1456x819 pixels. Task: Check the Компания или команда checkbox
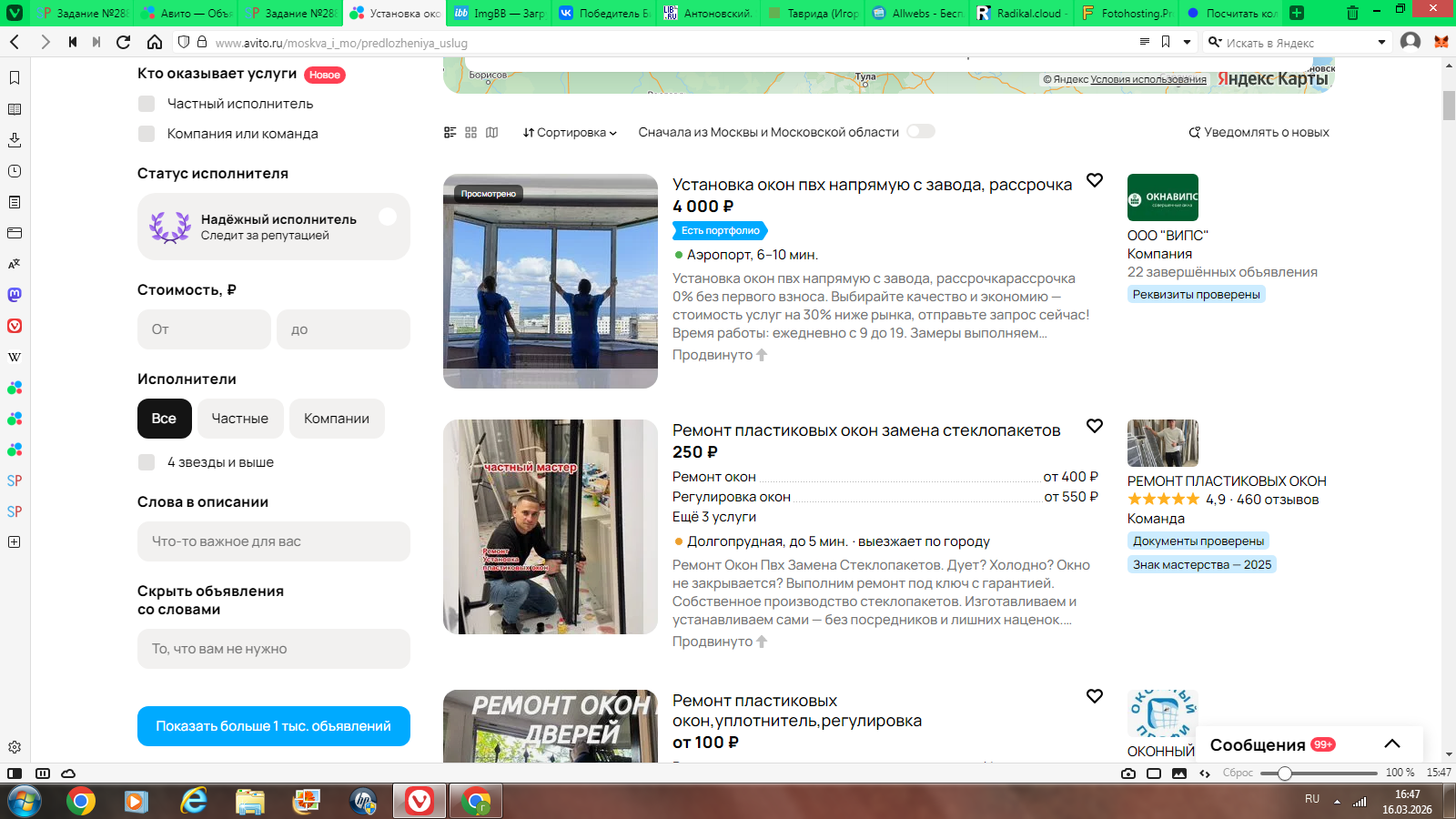147,134
